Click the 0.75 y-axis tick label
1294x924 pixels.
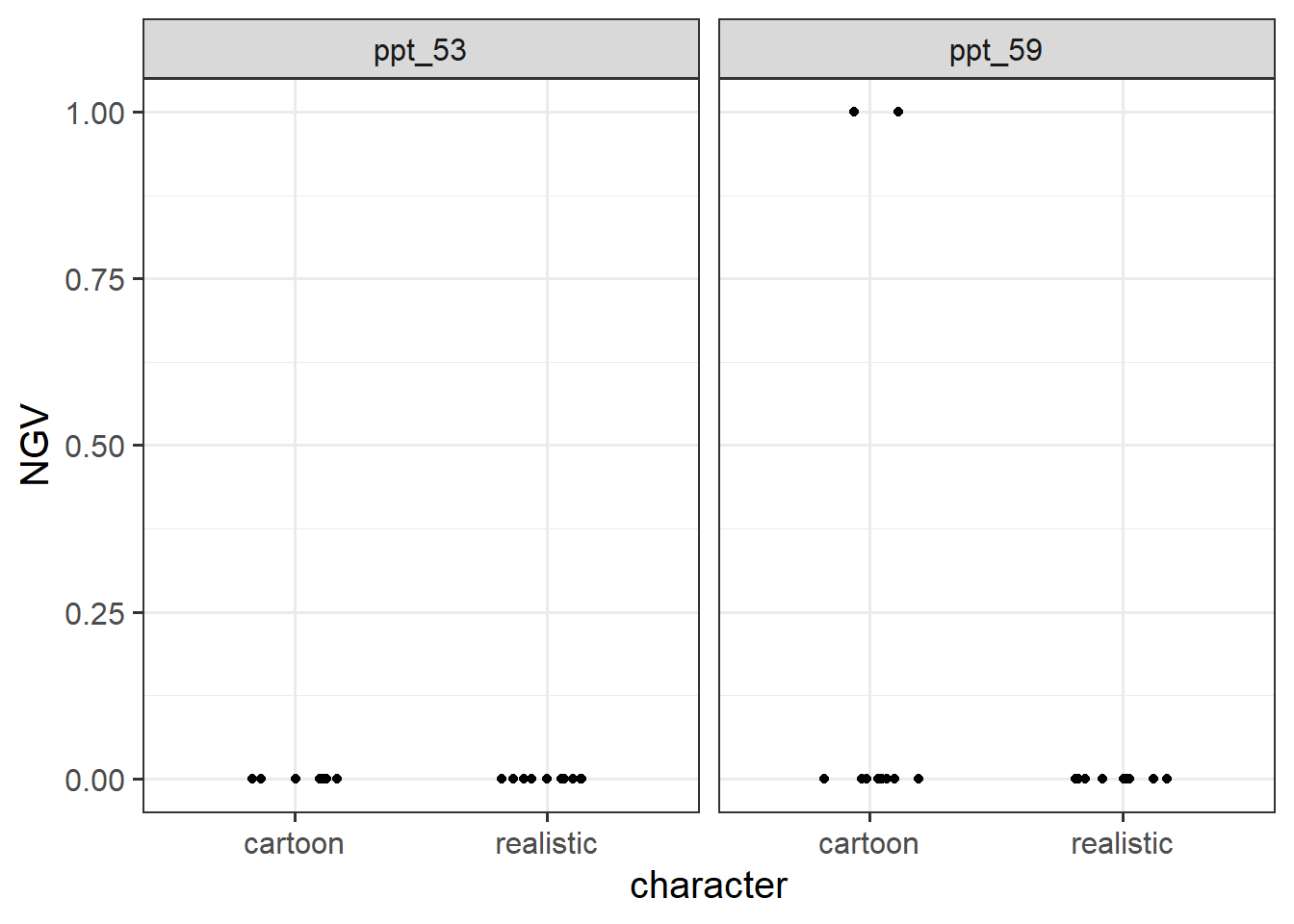coord(94,280)
